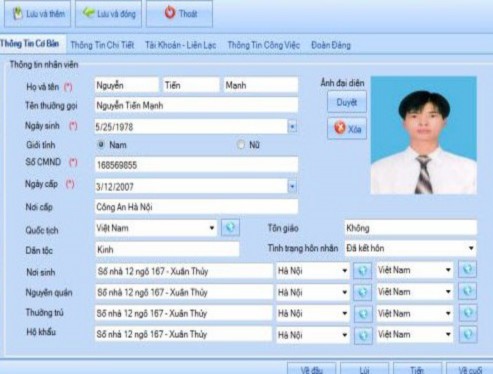The image size is (493, 374).
Task: Click the Nguyên quán address field
Action: tap(184, 292)
